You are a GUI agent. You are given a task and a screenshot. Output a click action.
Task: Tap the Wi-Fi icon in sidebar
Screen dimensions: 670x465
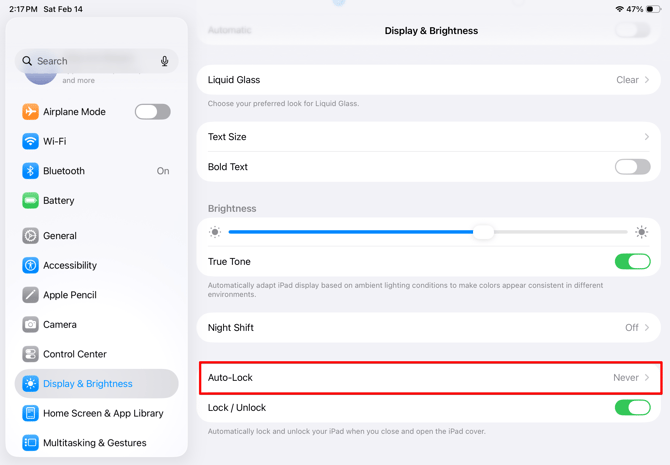click(30, 141)
